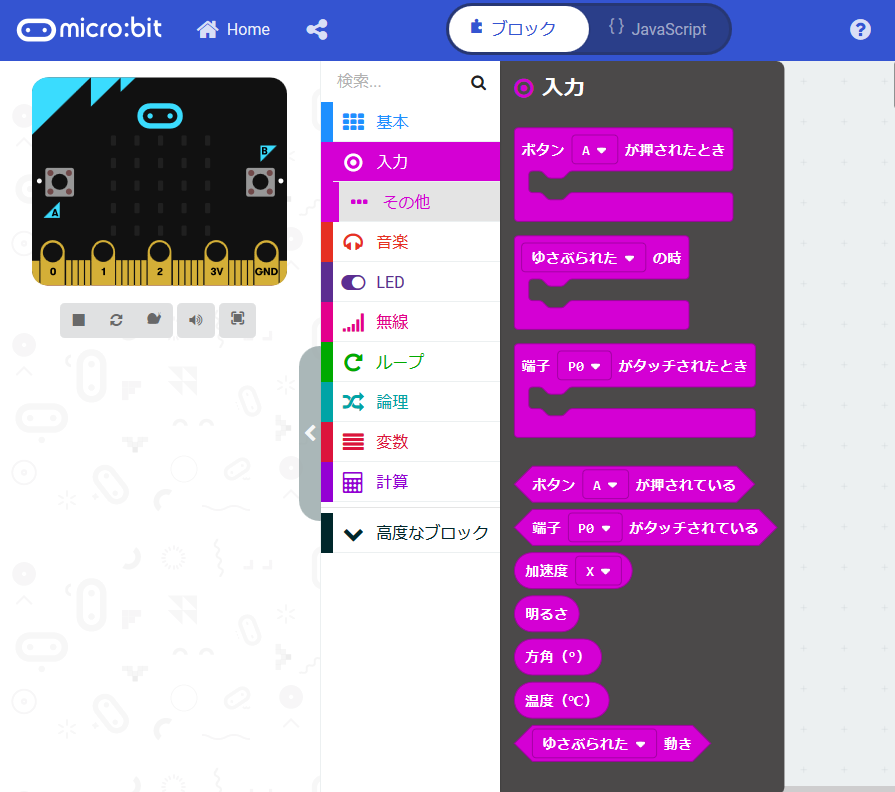Click the simulator's oval face logo
Image resolution: width=895 pixels, height=792 pixels.
coord(160,116)
